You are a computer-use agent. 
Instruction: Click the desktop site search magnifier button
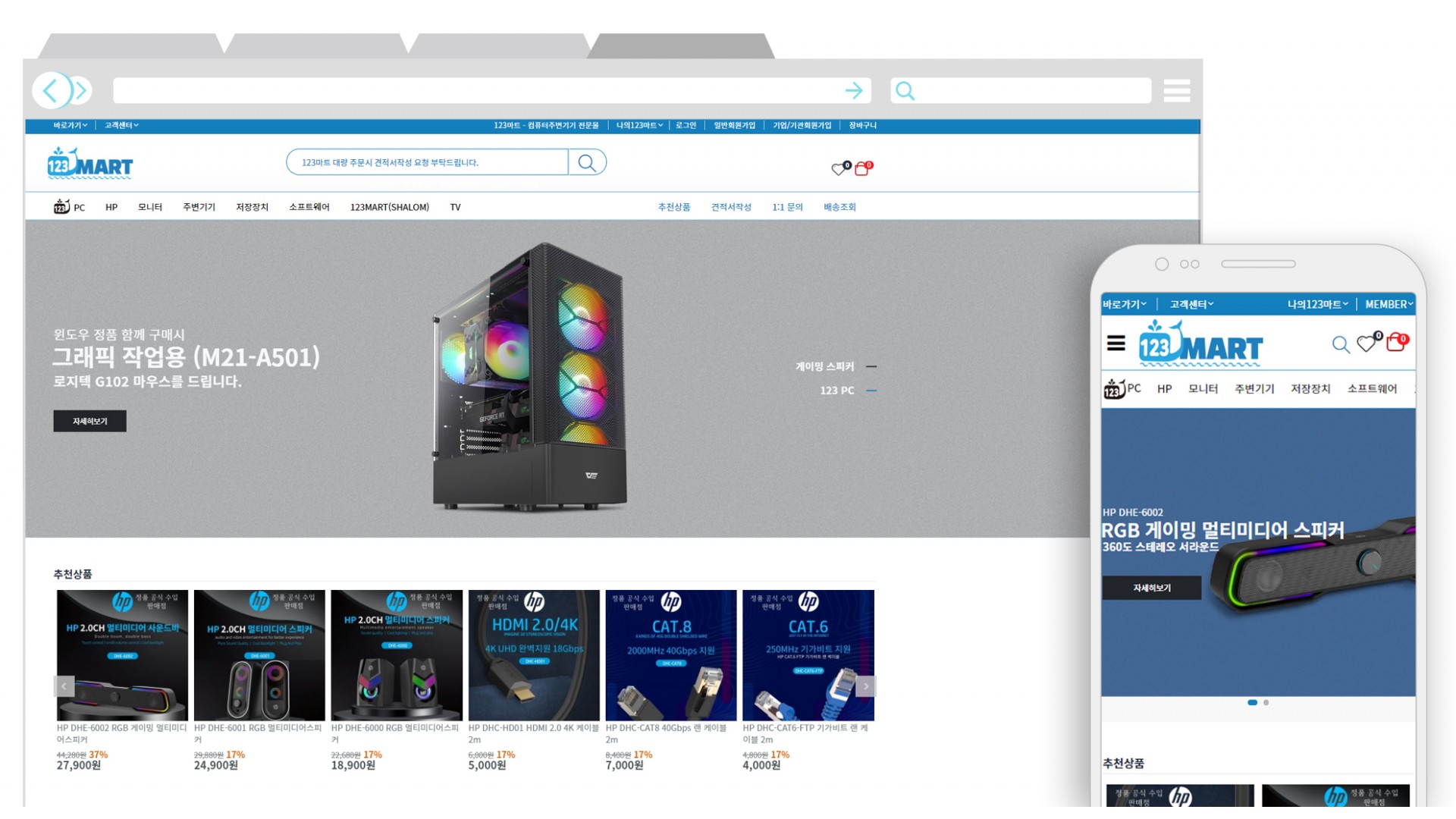(x=587, y=162)
